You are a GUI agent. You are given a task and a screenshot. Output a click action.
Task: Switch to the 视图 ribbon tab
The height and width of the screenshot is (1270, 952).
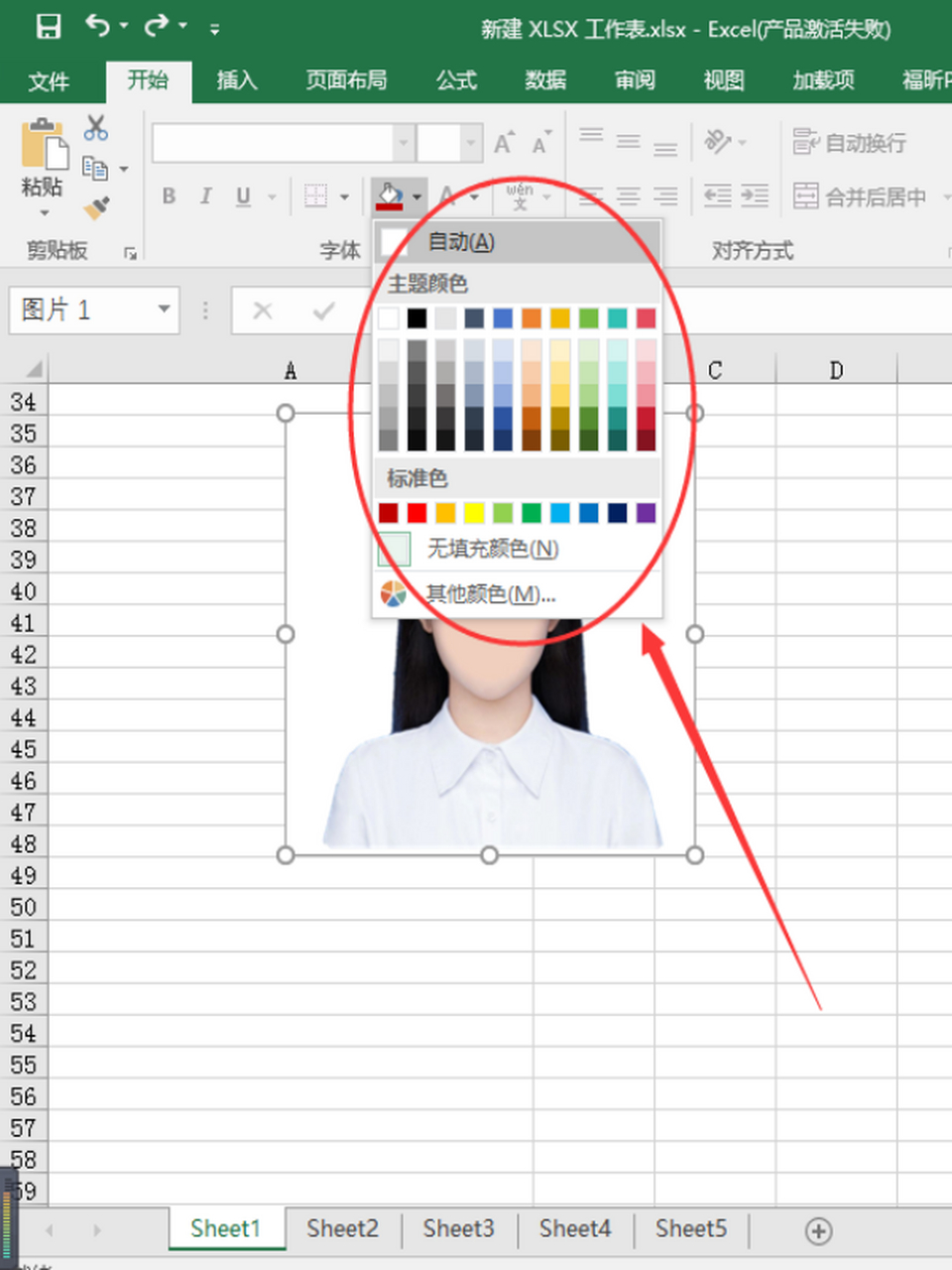pyautogui.click(x=724, y=80)
